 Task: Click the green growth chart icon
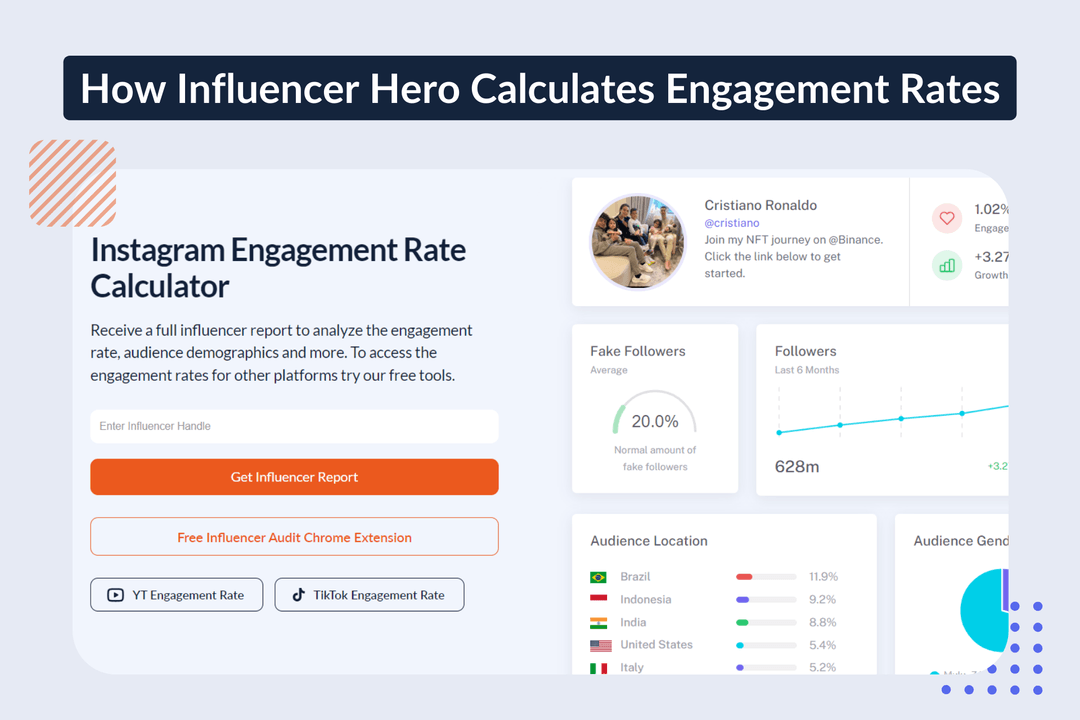(x=946, y=265)
